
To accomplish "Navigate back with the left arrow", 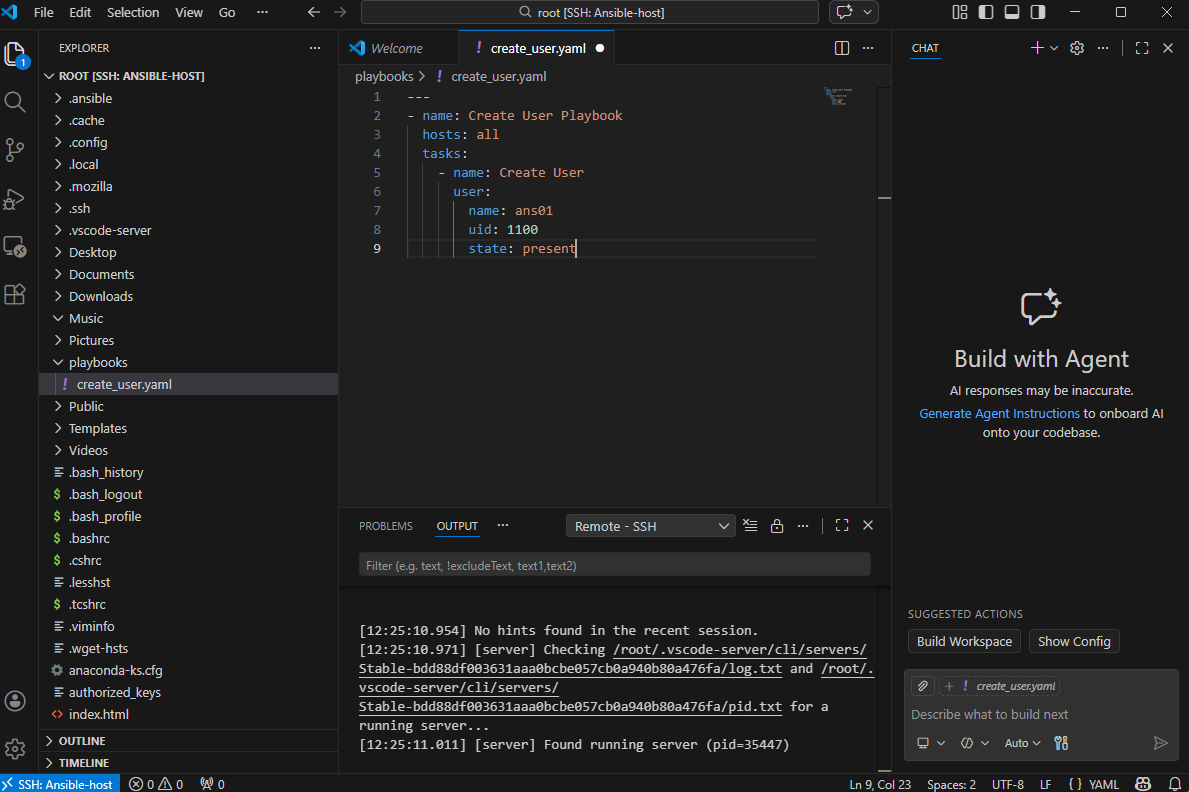I will coord(314,12).
